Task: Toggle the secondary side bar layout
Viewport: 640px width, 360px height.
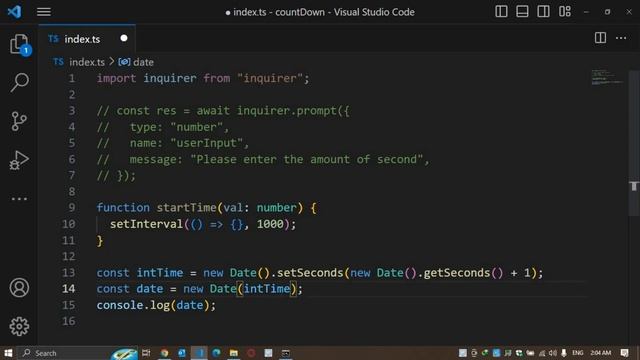Action: tap(543, 11)
